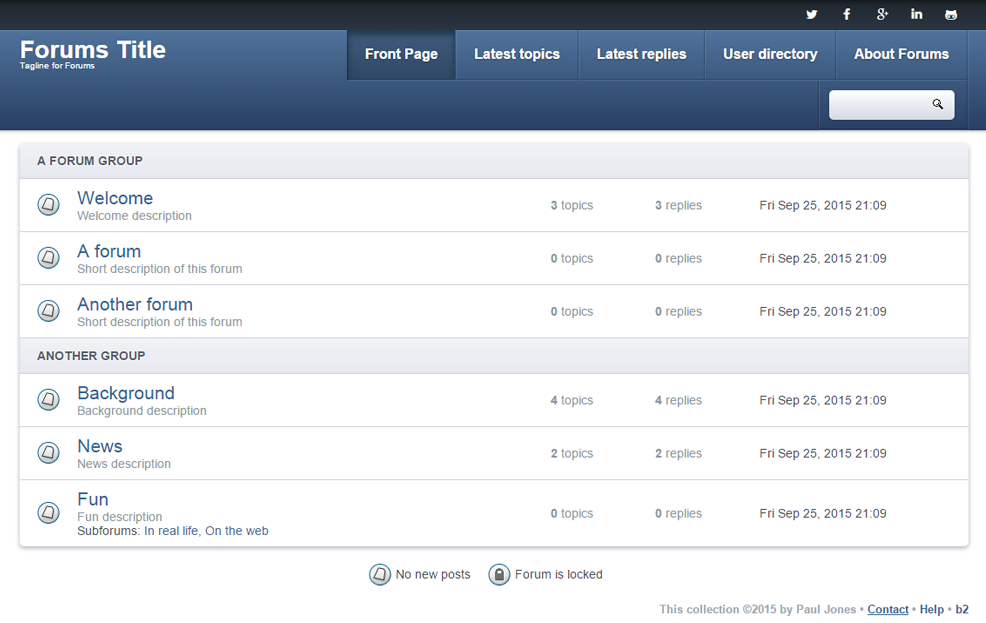
Task: Open the Another forum link
Action: (x=135, y=304)
